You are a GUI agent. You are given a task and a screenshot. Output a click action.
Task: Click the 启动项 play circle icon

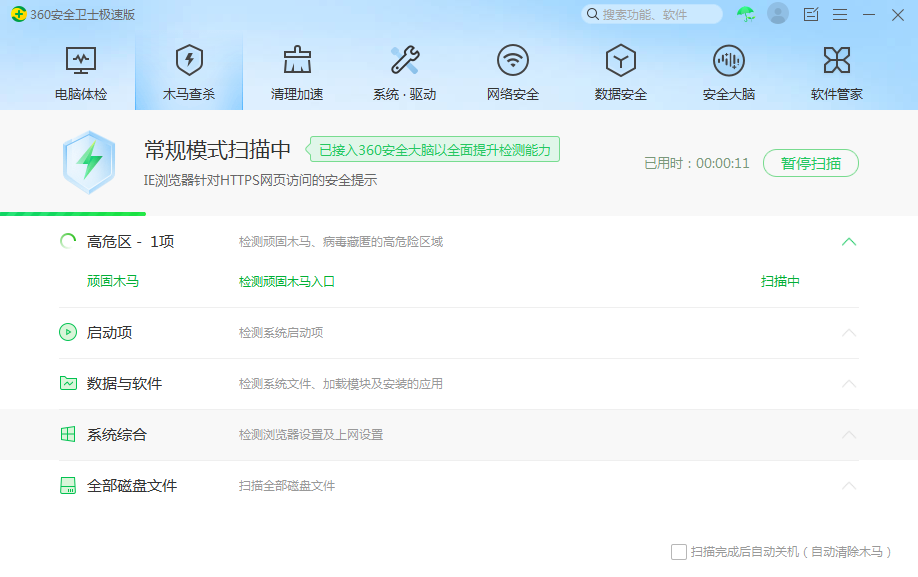point(68,332)
